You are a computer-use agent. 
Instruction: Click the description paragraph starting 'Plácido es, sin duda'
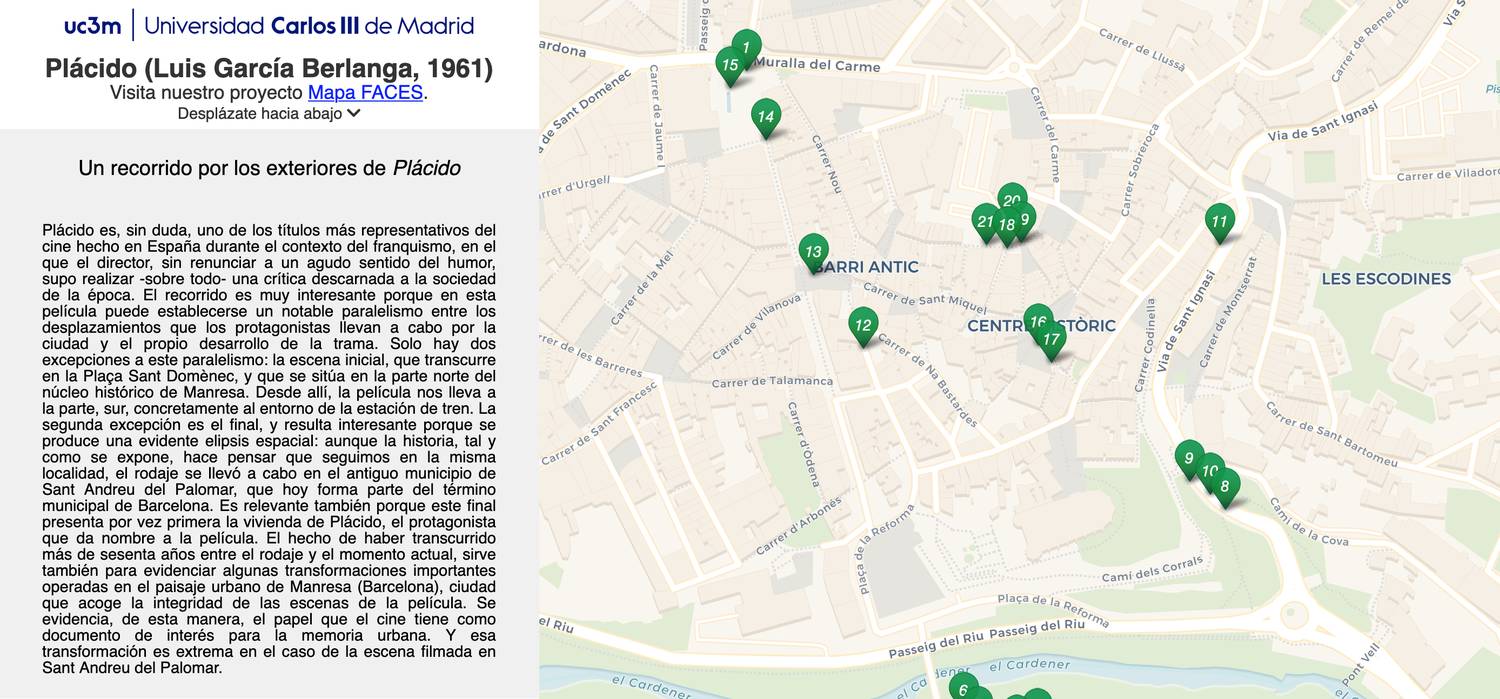[269, 449]
